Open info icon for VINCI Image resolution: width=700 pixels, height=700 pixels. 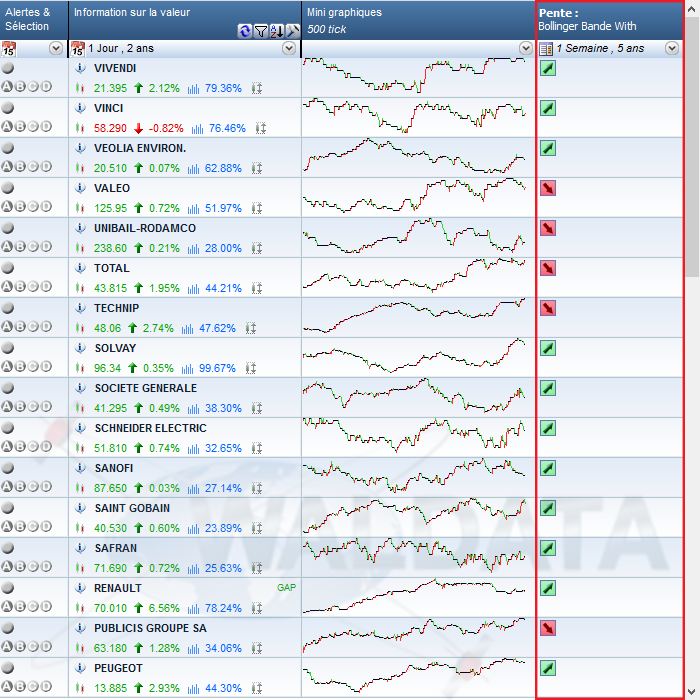(80, 108)
